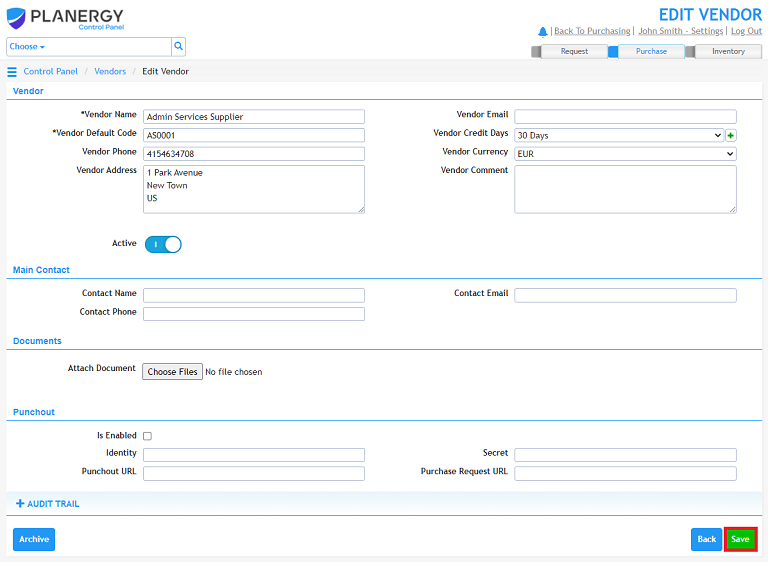The image size is (768, 562).
Task: Click the Vendor Default Code field
Action: 254,135
